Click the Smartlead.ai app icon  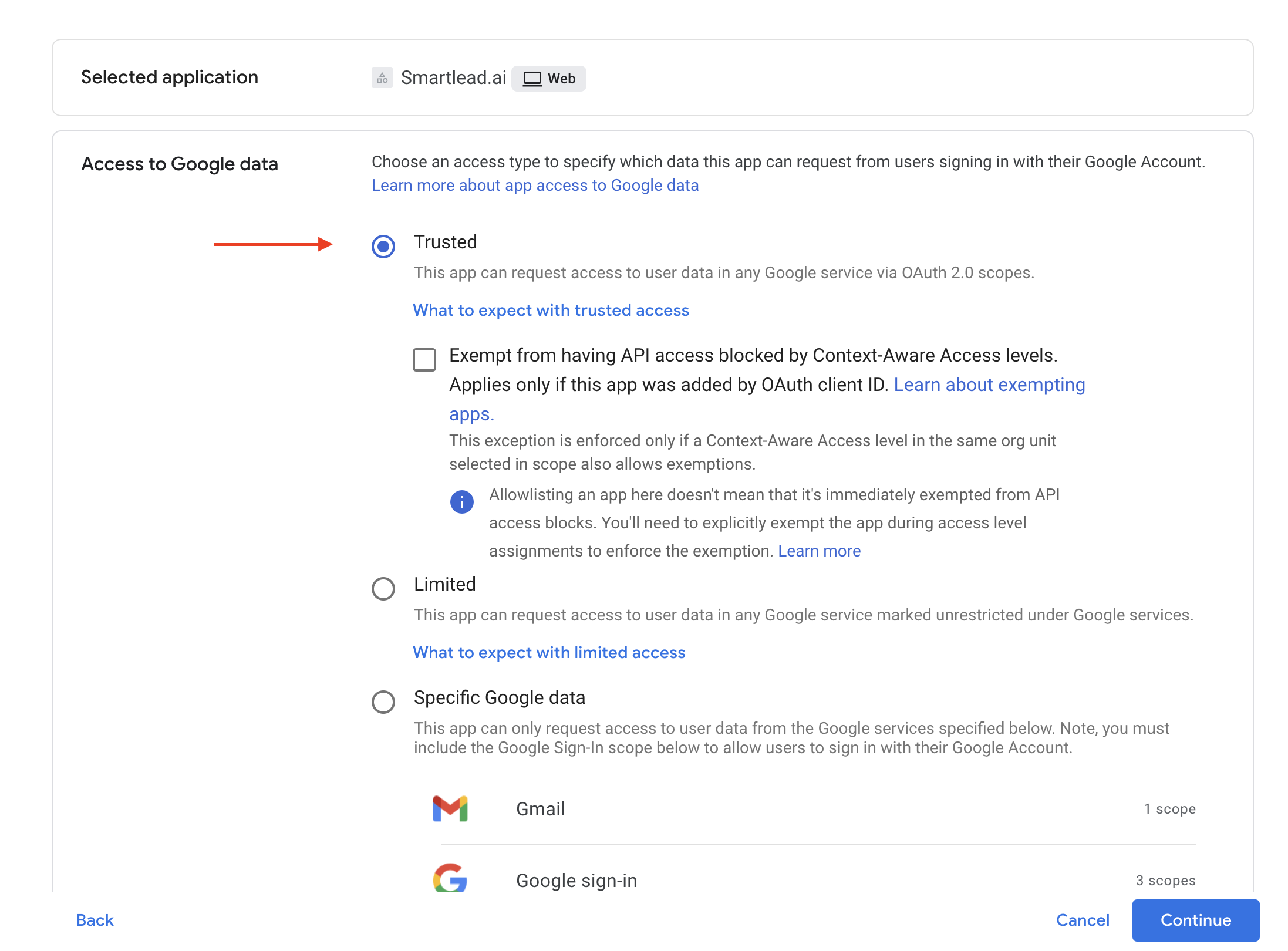[382, 77]
